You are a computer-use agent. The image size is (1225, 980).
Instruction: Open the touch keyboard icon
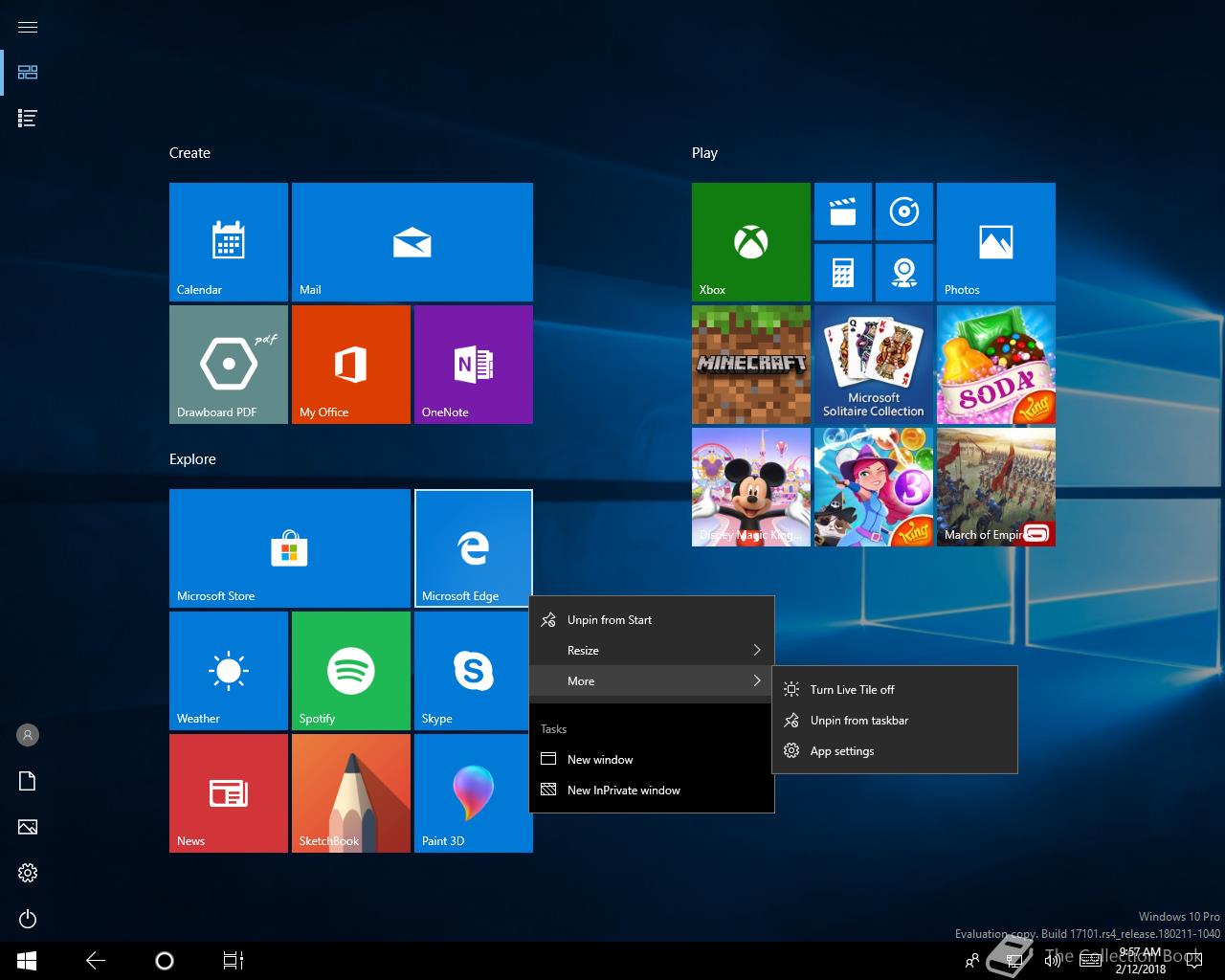(x=1089, y=961)
